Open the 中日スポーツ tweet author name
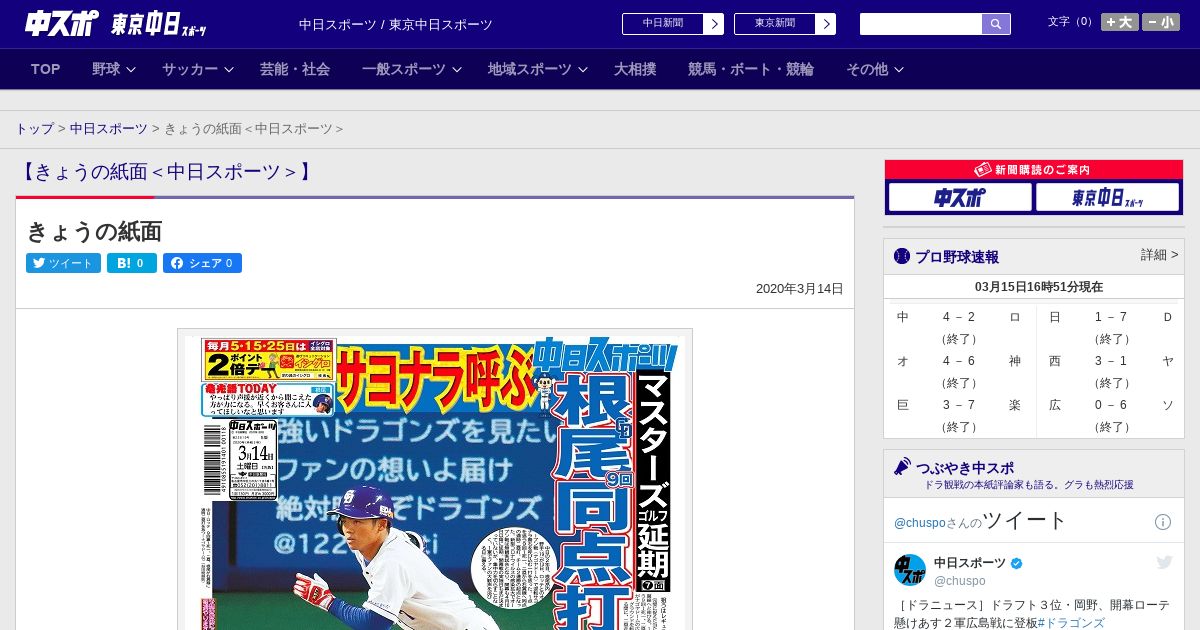Viewport: 1200px width, 630px height. (x=970, y=563)
